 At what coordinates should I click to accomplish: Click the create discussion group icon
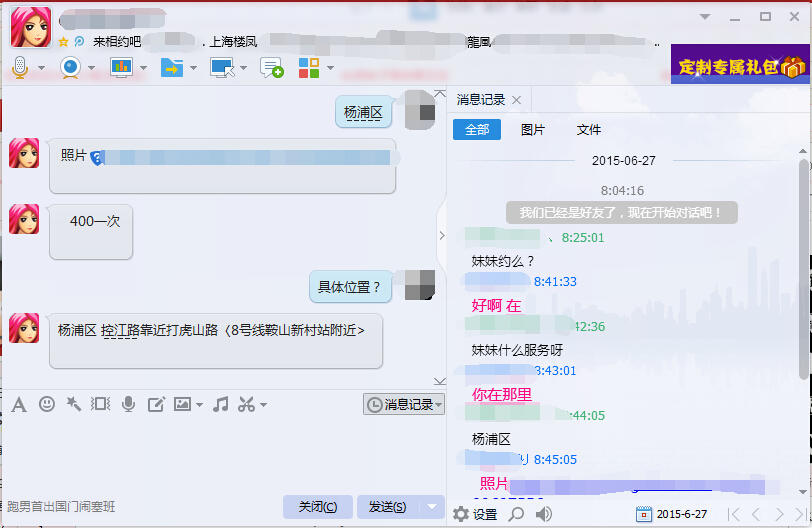[x=271, y=67]
